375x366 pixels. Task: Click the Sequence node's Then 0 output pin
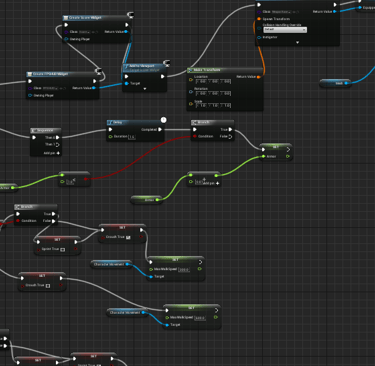(x=58, y=137)
